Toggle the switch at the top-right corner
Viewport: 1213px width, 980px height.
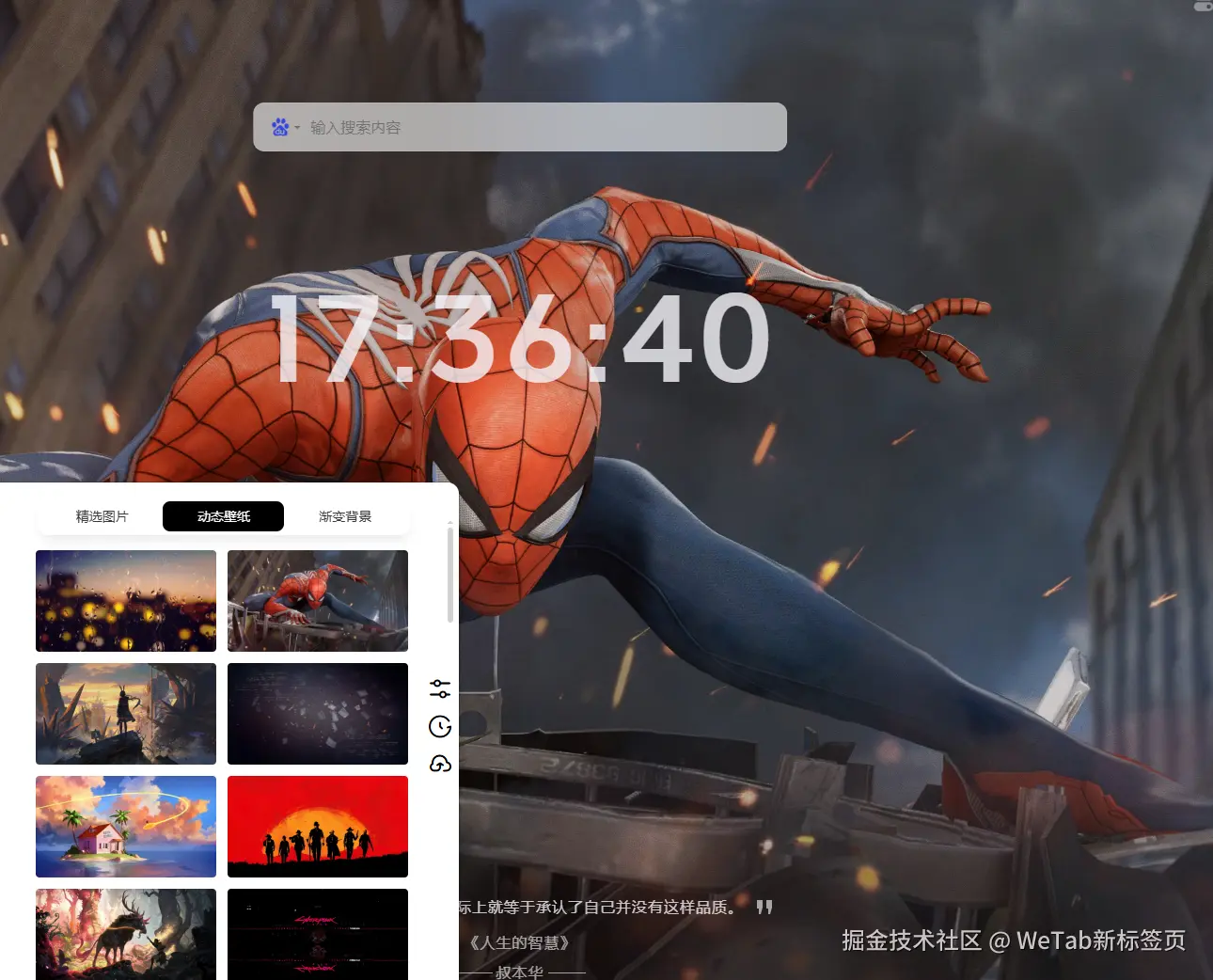(x=1203, y=6)
